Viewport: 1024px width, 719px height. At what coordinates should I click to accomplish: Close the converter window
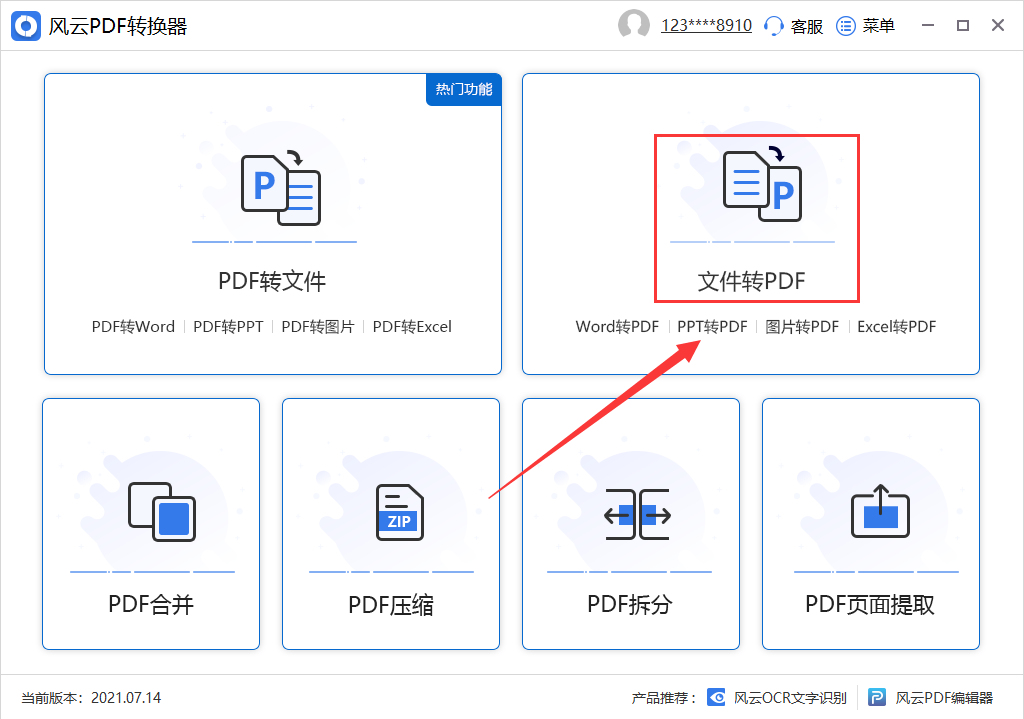point(998,25)
